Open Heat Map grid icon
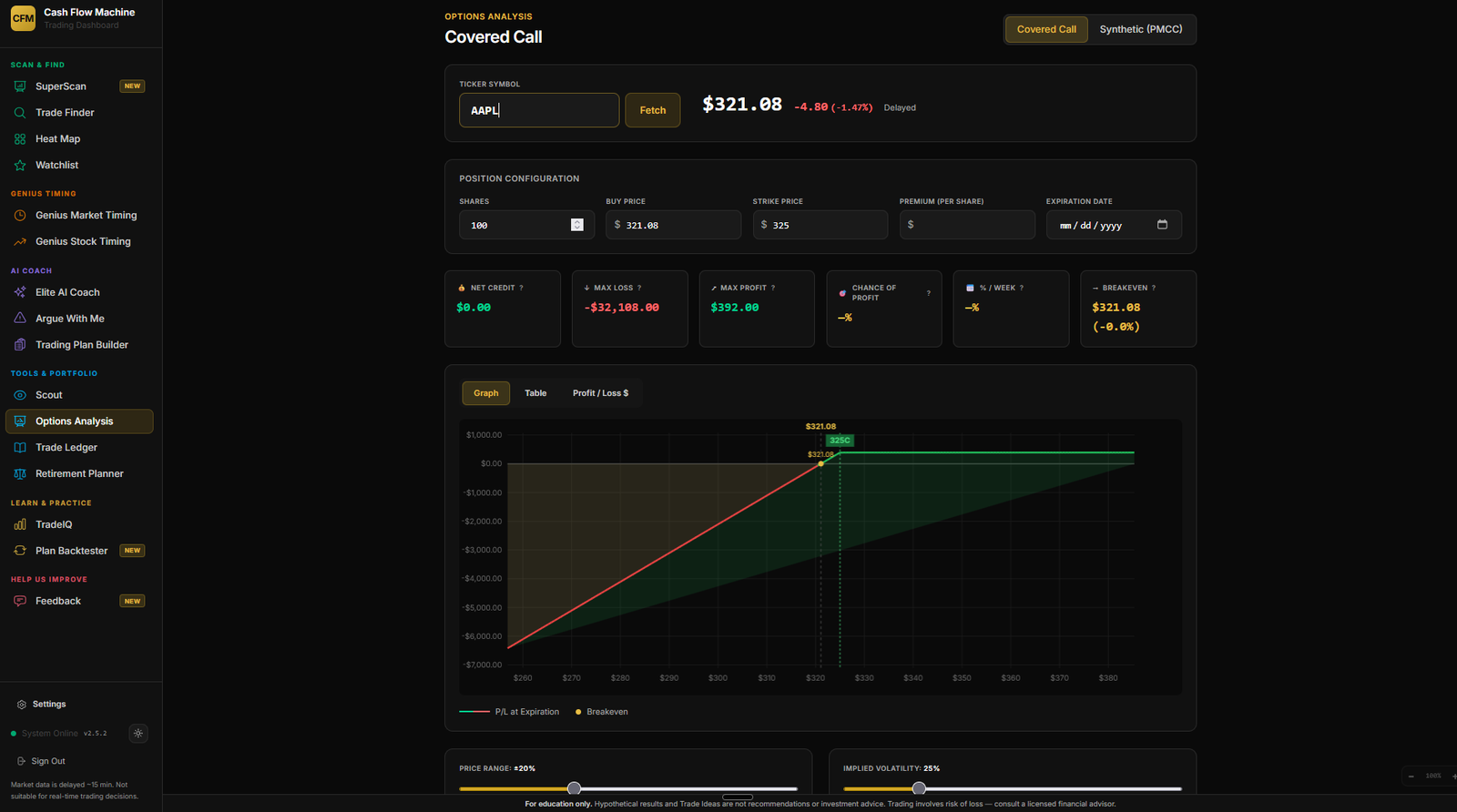1457x812 pixels. coord(20,139)
